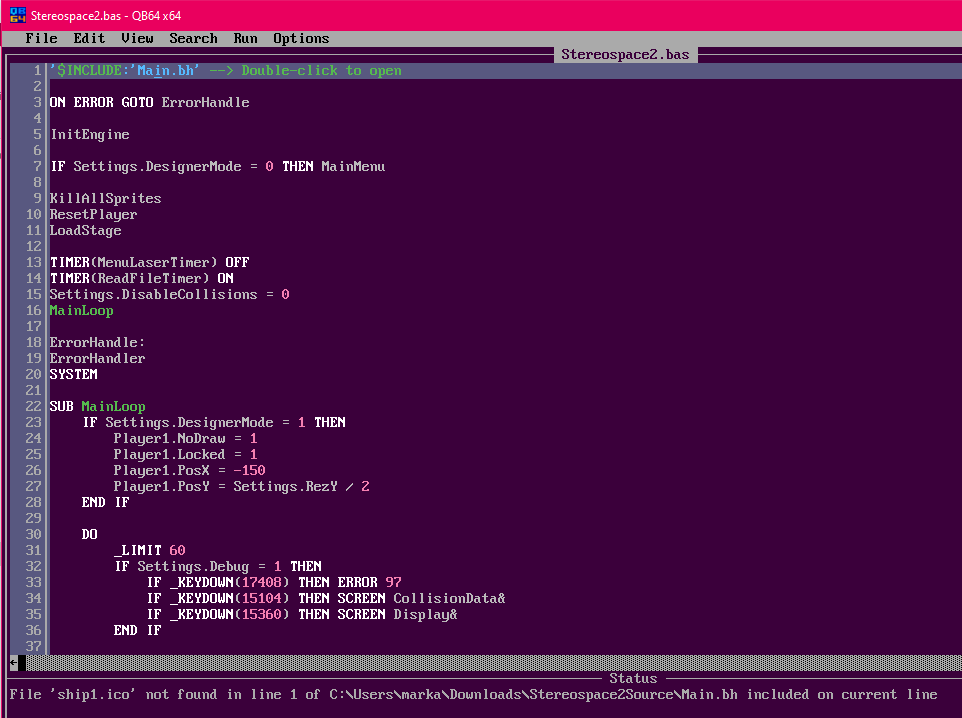
Task: Click the Status panel title label
Action: 633,678
